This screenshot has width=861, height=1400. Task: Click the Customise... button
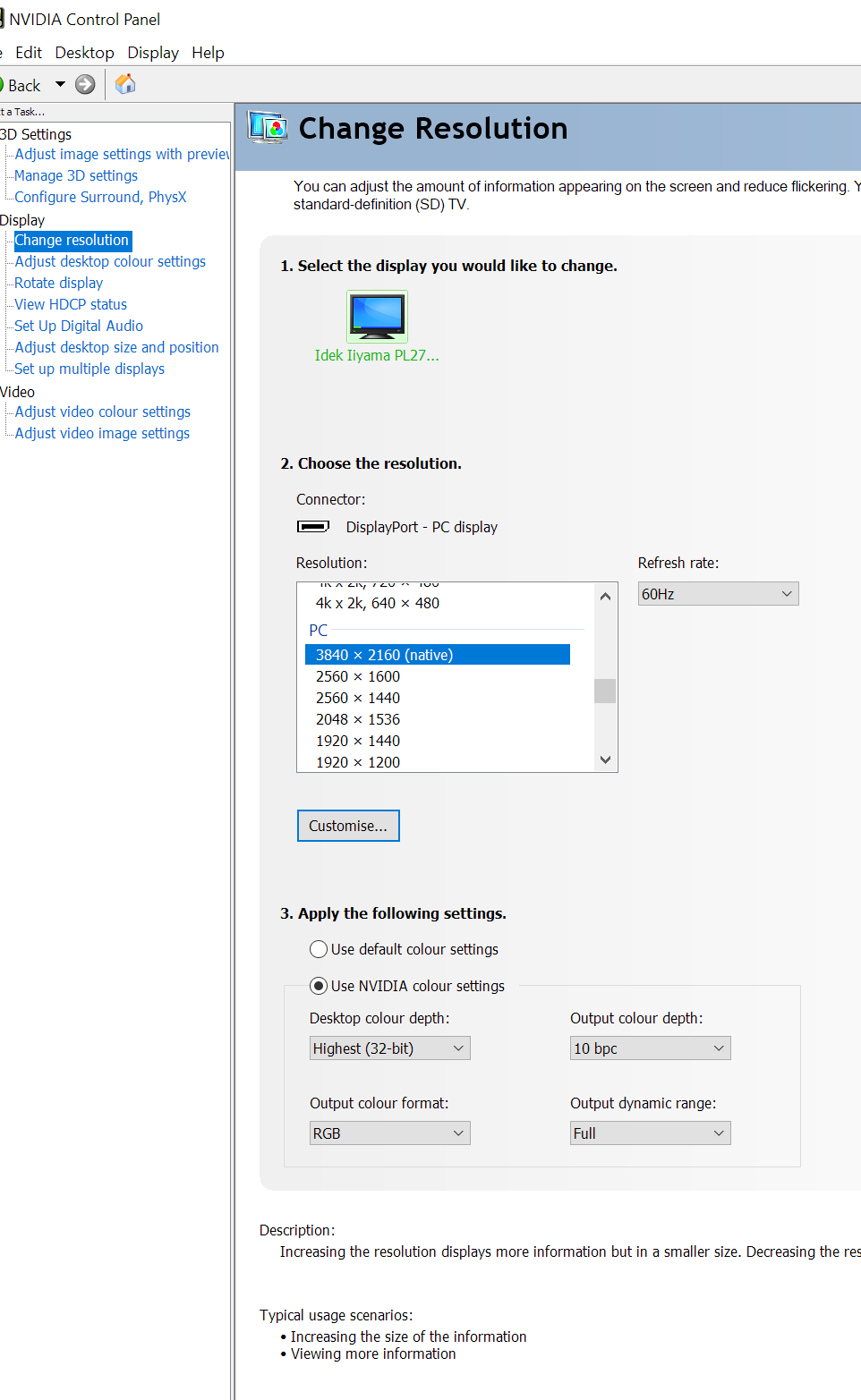pyautogui.click(x=348, y=826)
